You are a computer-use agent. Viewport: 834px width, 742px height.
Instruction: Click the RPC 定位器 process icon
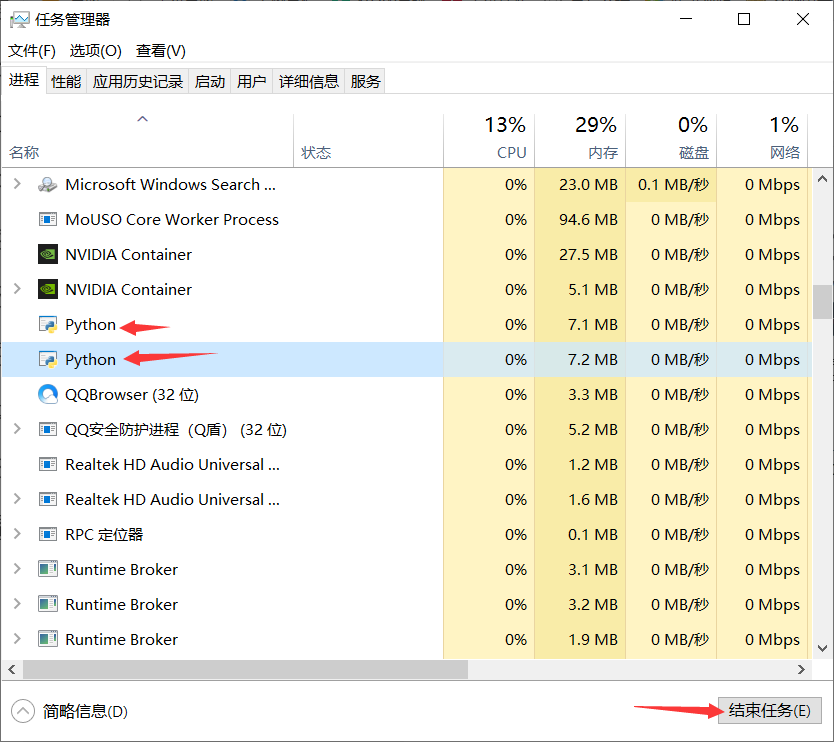(x=47, y=534)
